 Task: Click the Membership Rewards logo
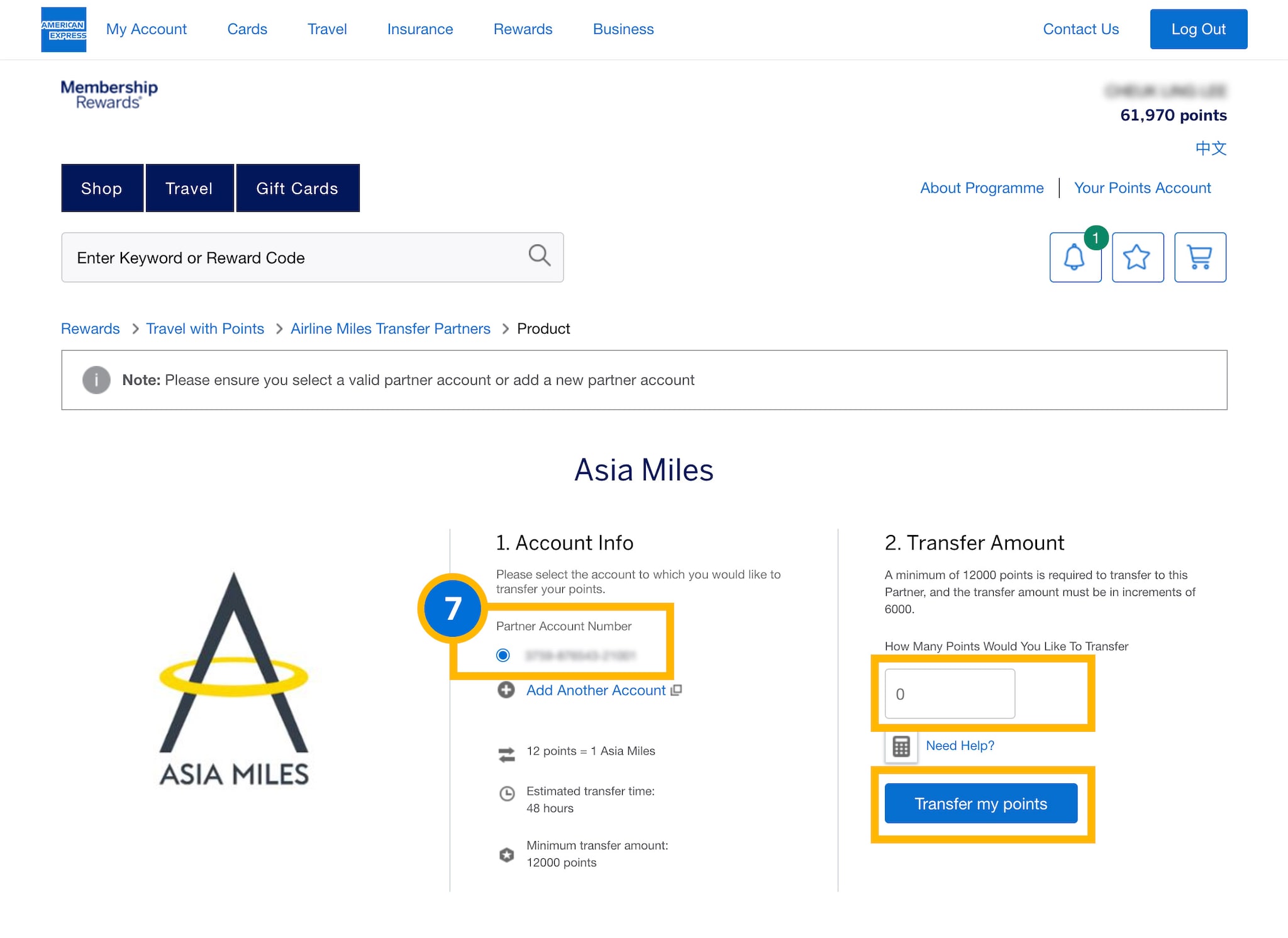109,94
